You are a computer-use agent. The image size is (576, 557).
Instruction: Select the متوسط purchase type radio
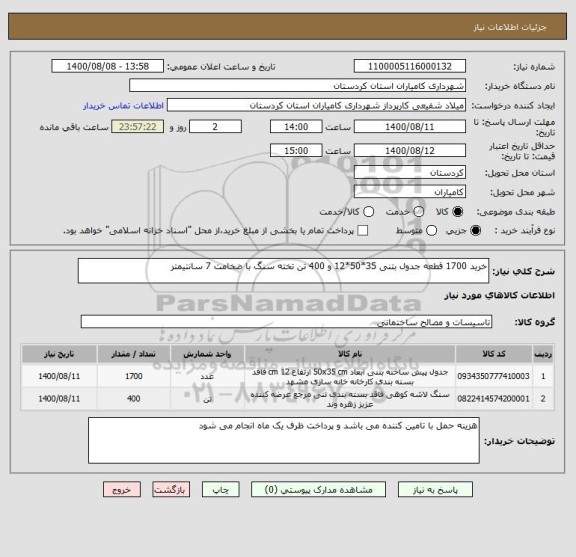431,230
